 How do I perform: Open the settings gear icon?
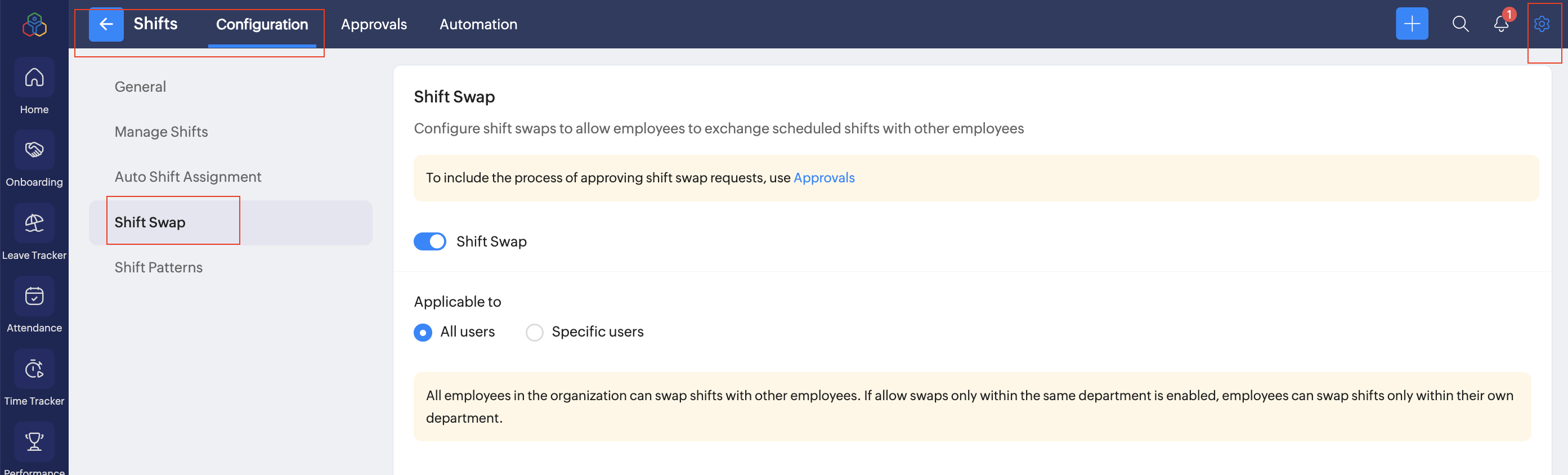tap(1542, 24)
